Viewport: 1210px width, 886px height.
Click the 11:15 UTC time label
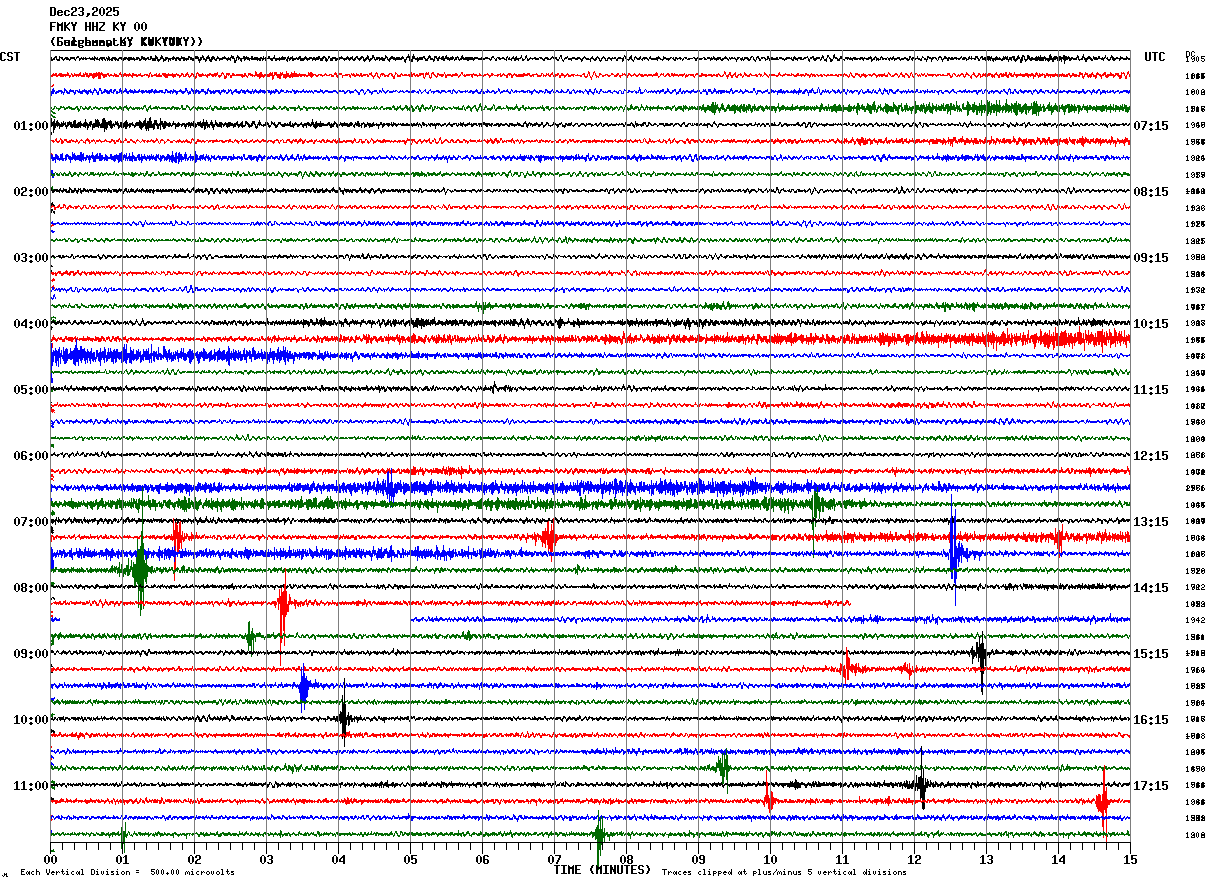[1152, 390]
